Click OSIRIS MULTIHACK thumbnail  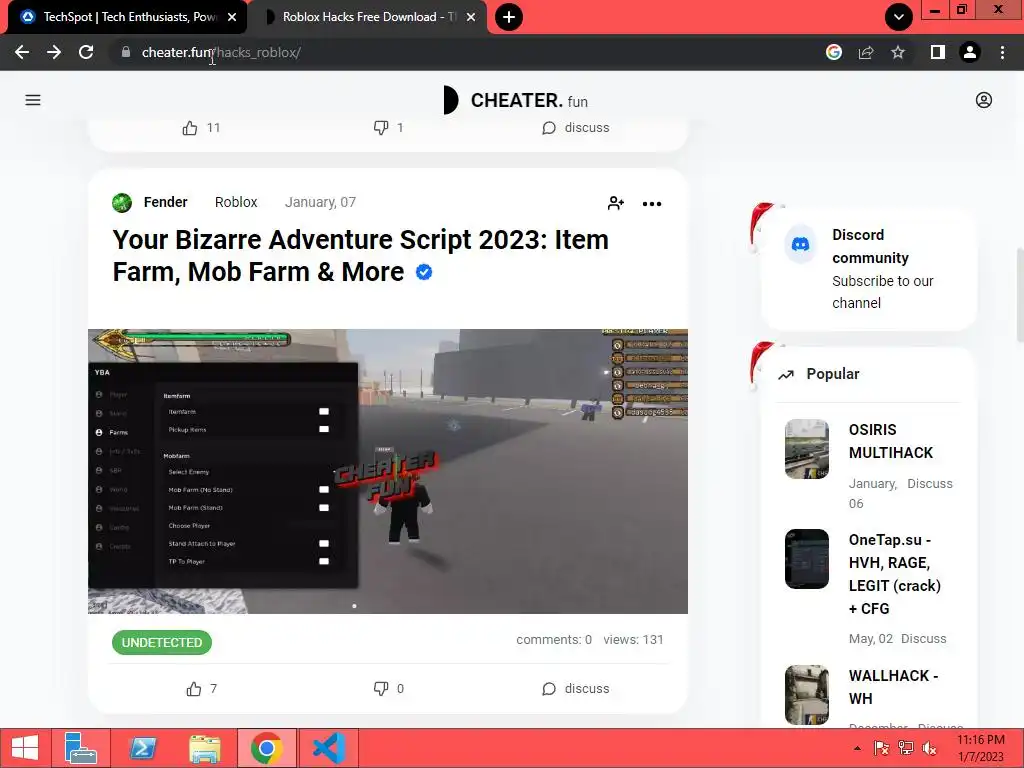tap(807, 449)
